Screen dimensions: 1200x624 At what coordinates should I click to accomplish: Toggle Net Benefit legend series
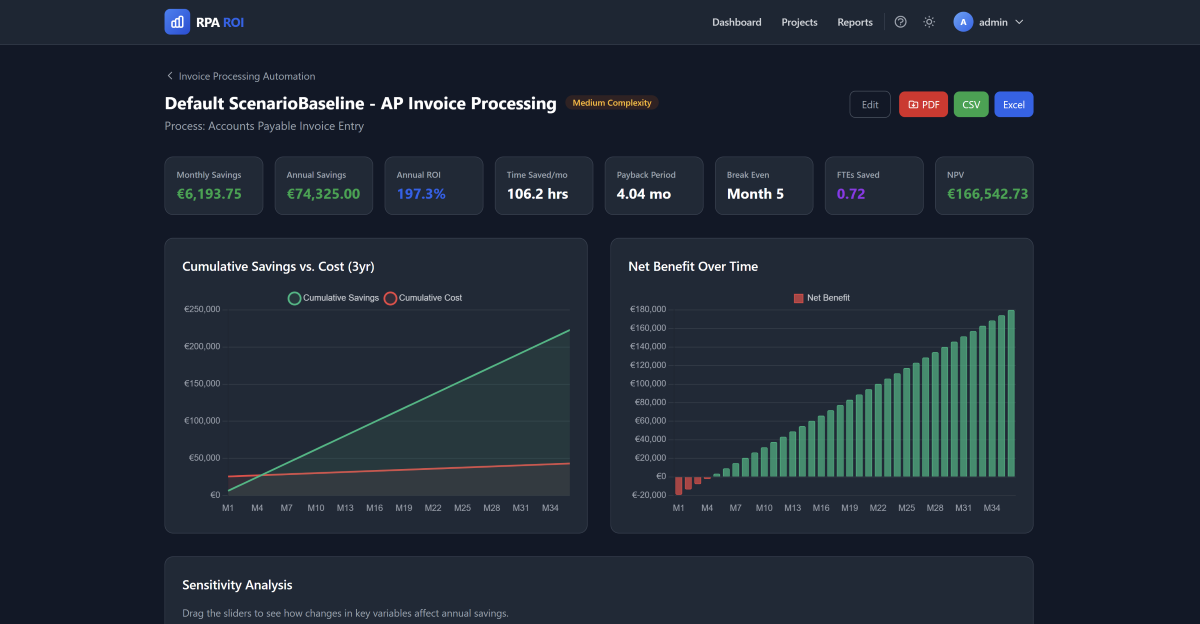(x=821, y=298)
